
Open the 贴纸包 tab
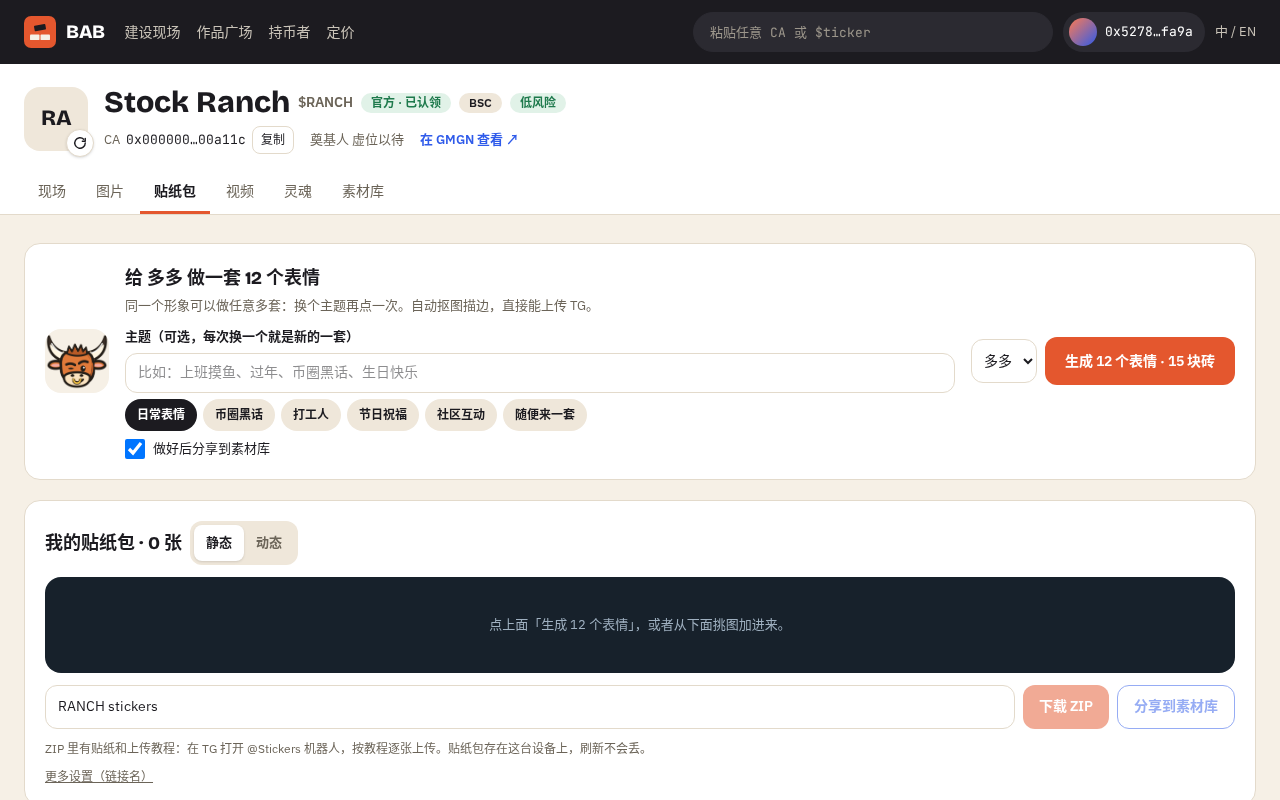[175, 192]
